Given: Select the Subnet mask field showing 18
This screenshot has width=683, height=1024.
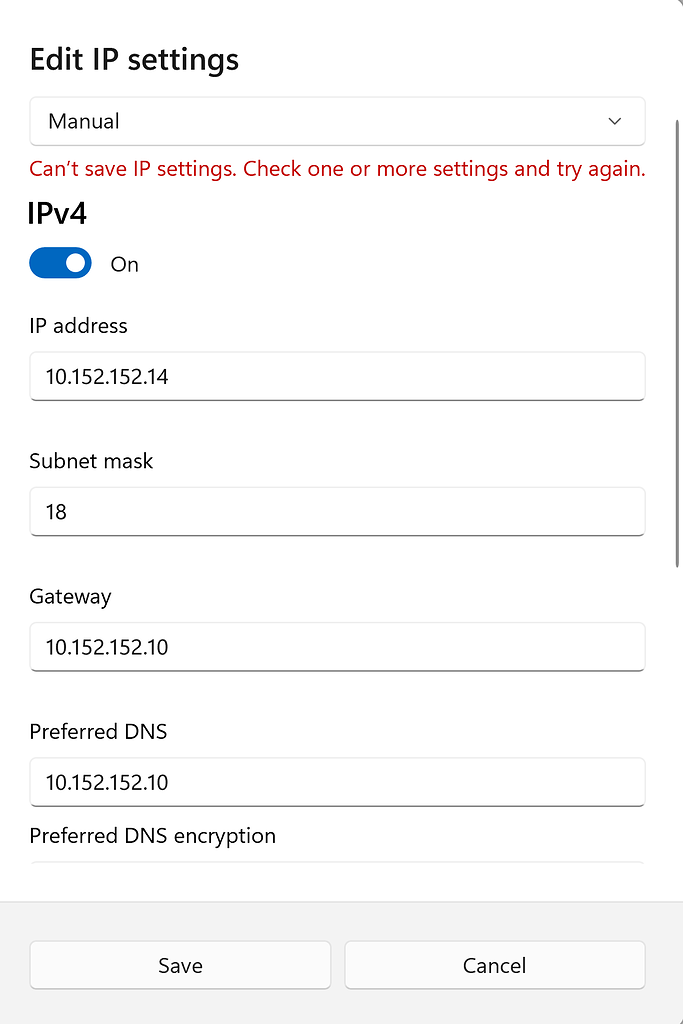Looking at the screenshot, I should 337,512.
